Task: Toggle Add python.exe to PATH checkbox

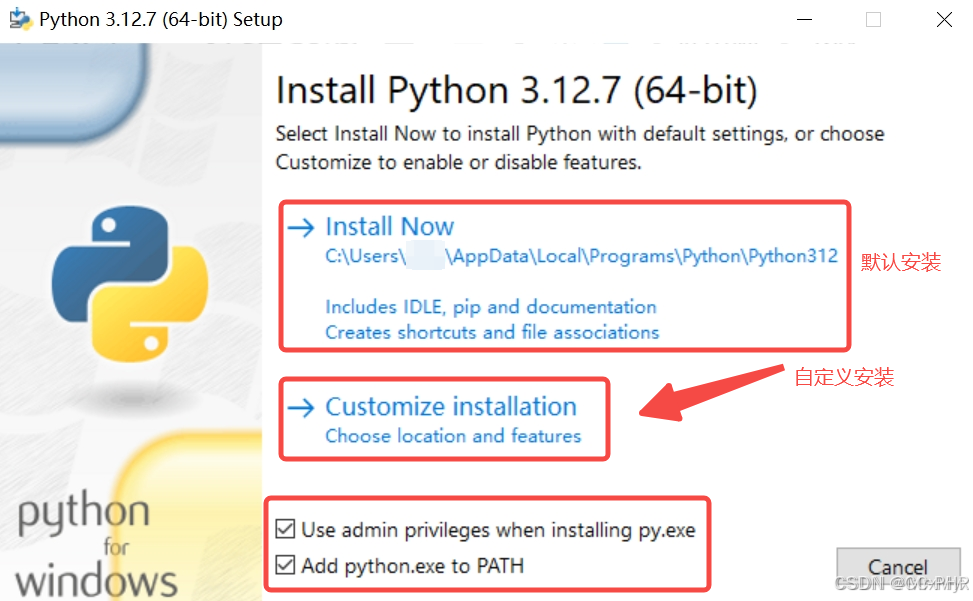Action: tap(285, 565)
